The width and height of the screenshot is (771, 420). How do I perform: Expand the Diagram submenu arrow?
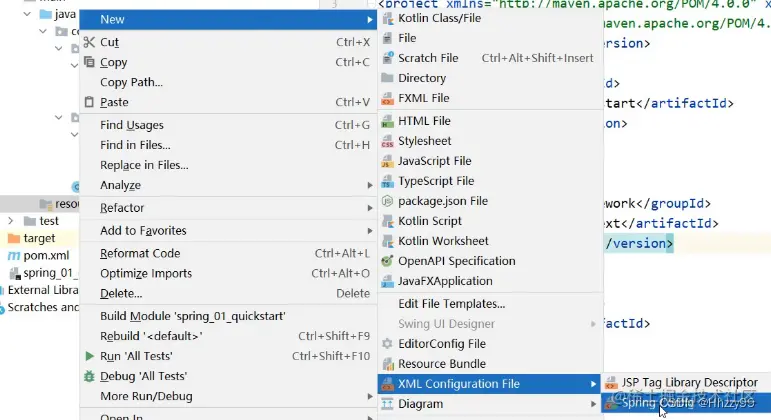[593, 404]
